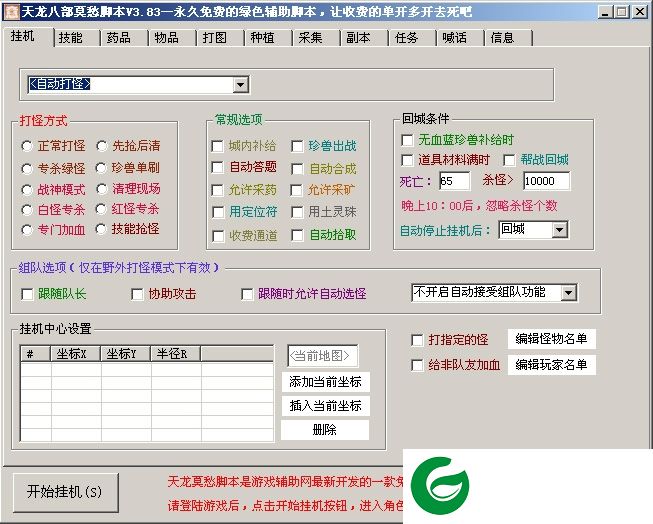
Task: Open 编辑怪物名单 editor
Action: [551, 339]
